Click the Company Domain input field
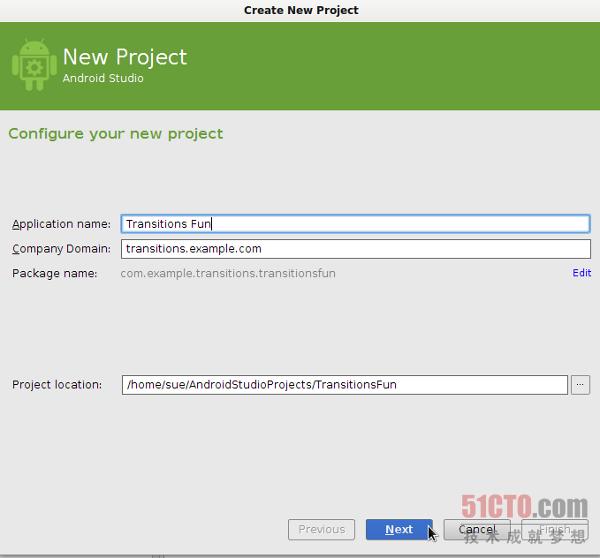The width and height of the screenshot is (600, 558). pyautogui.click(x=355, y=249)
